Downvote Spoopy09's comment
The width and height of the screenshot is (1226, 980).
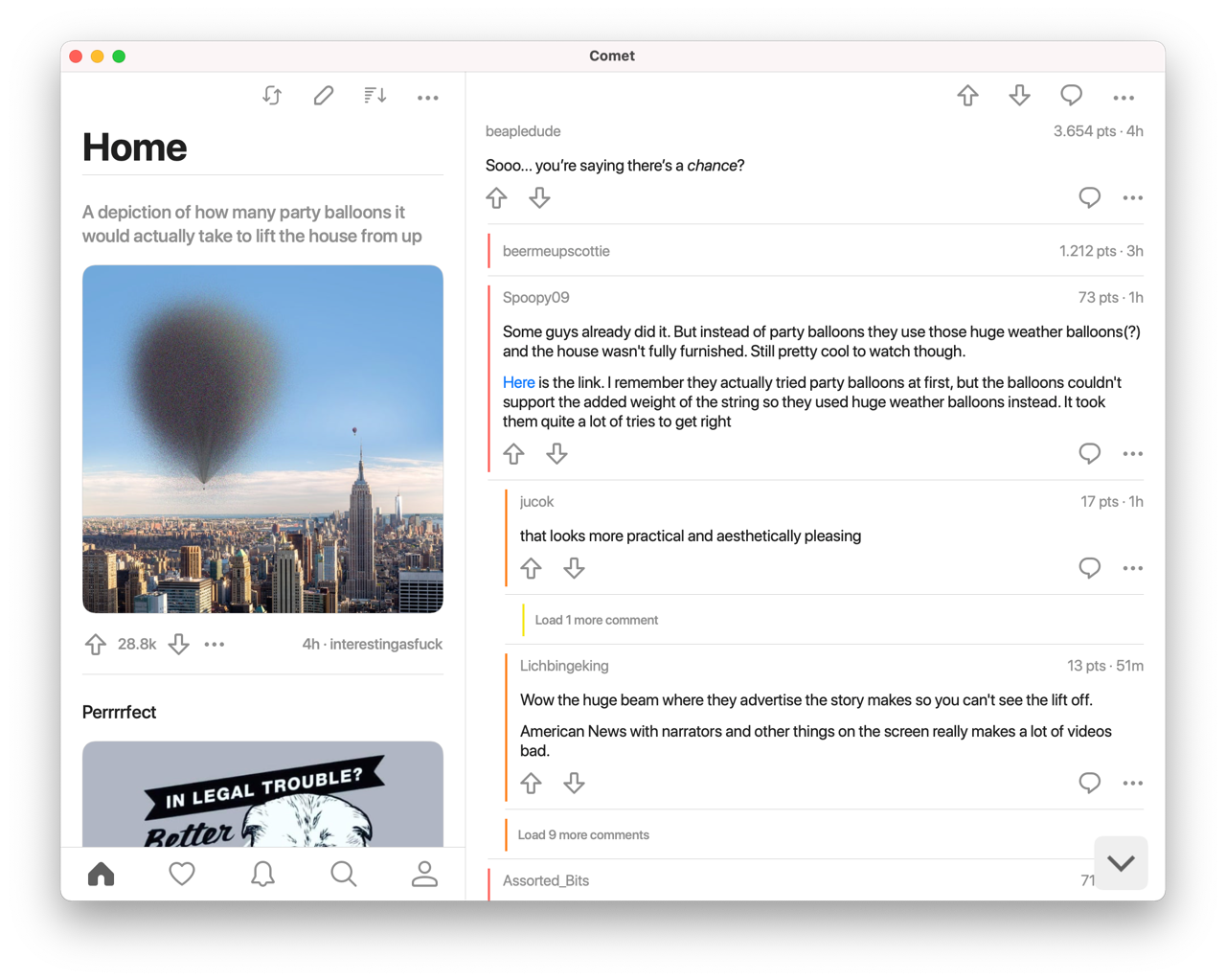[x=557, y=454]
